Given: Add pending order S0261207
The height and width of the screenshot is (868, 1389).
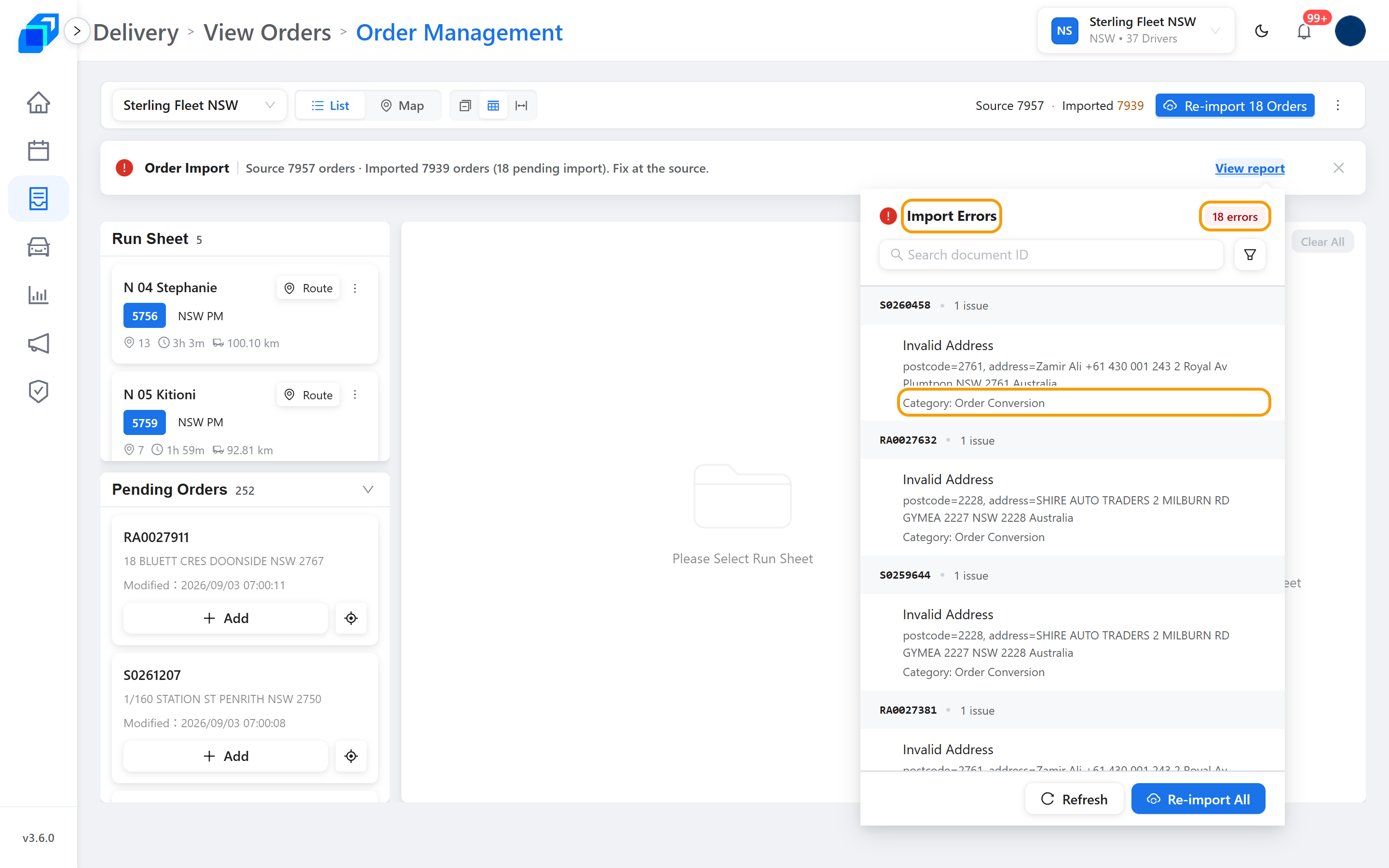Looking at the screenshot, I should coord(226,756).
